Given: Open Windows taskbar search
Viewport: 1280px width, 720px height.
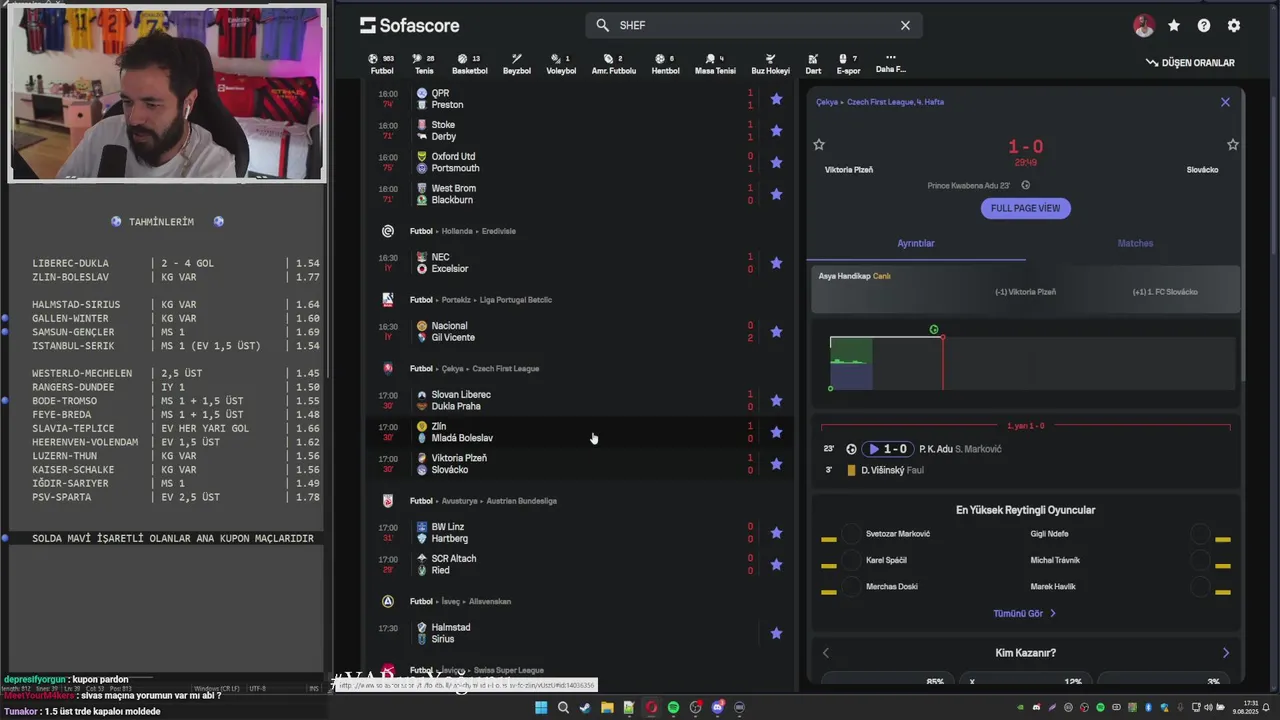Looking at the screenshot, I should click(x=563, y=708).
